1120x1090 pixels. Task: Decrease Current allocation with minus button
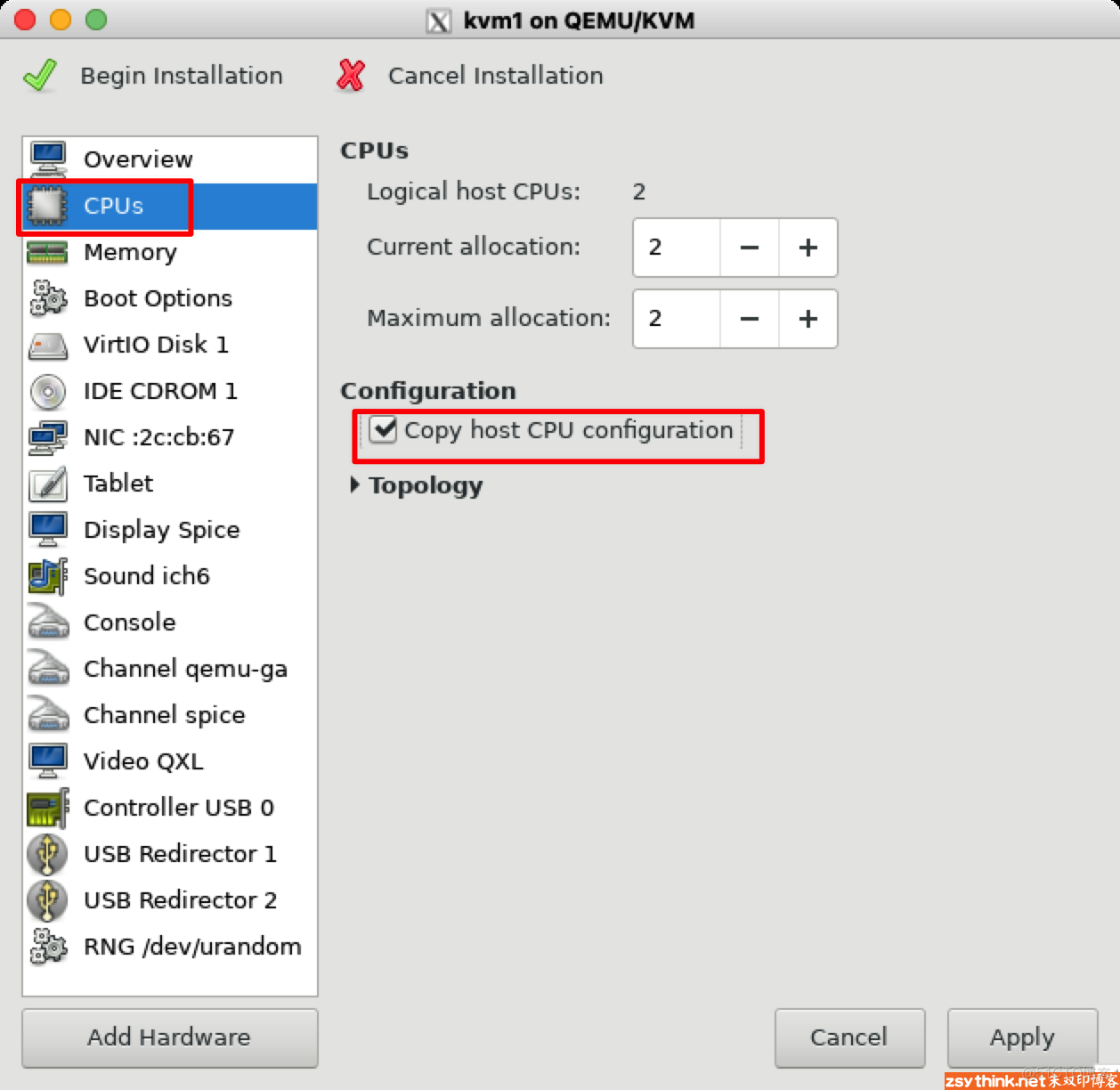(750, 248)
